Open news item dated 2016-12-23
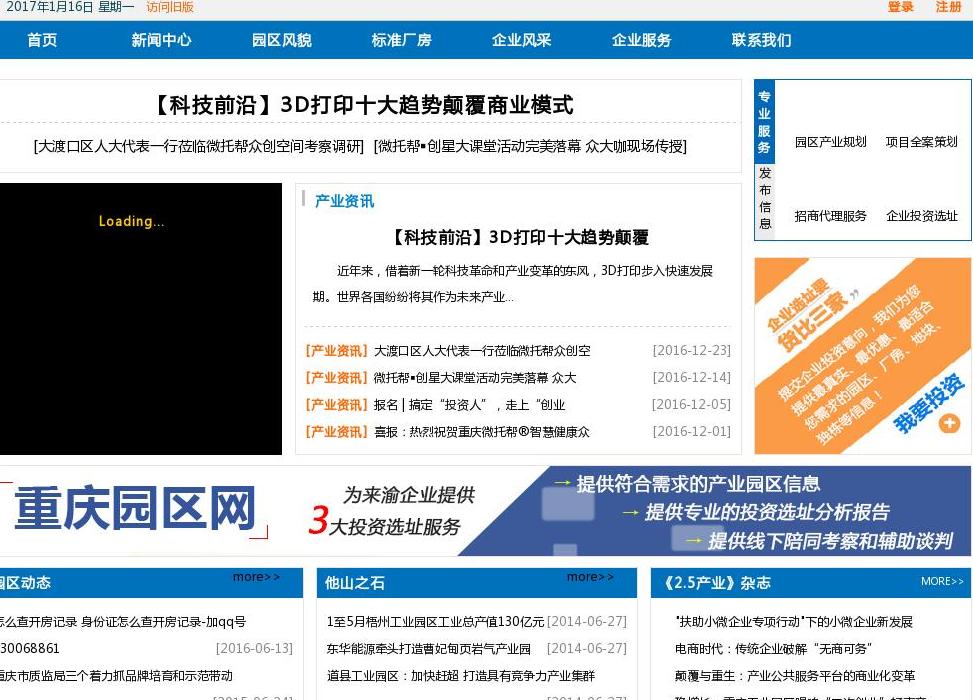Image resolution: width=973 pixels, height=700 pixels. pyautogui.click(x=482, y=351)
